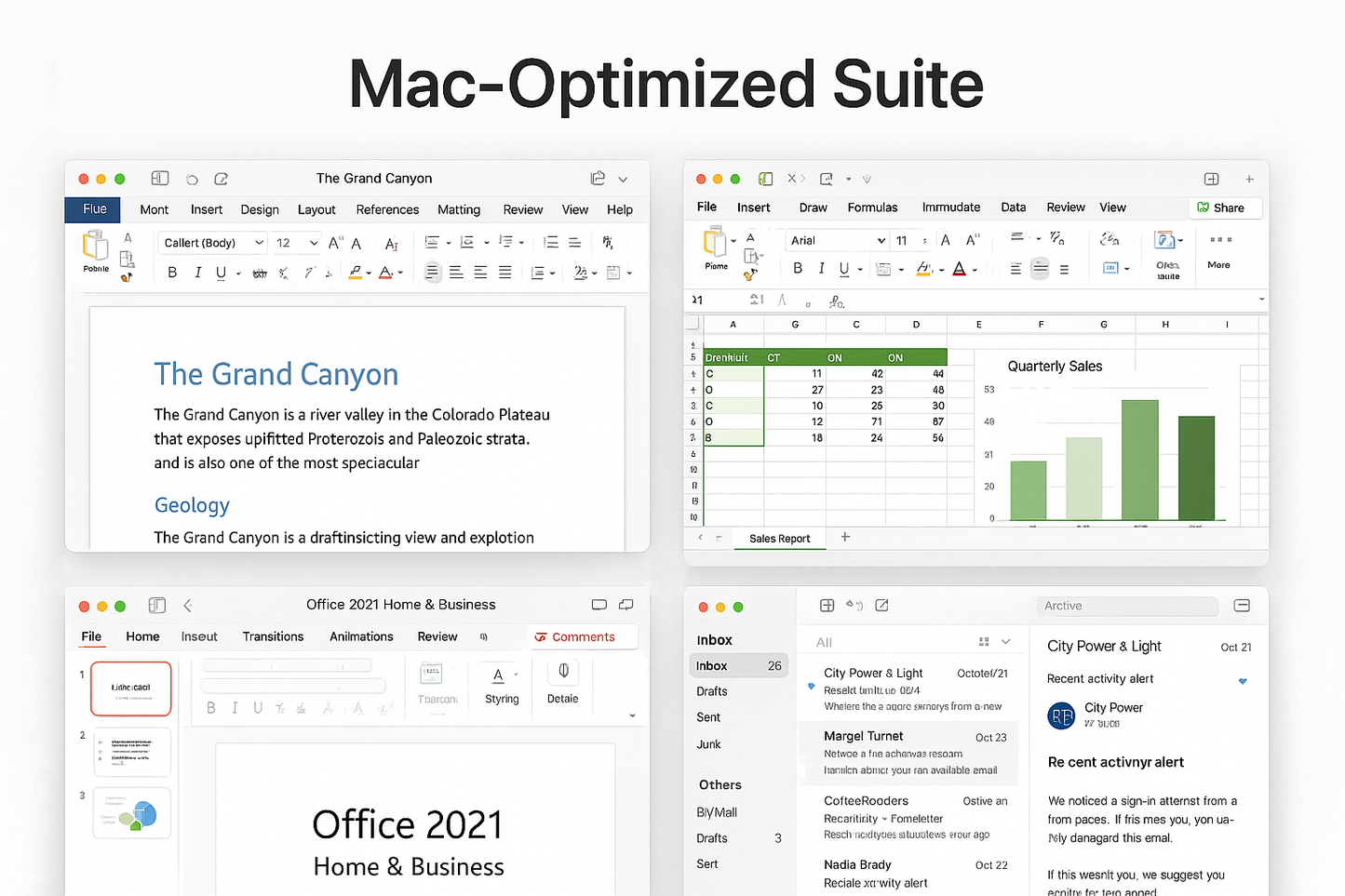
Task: Click the font color icon in Word
Action: click(x=385, y=272)
